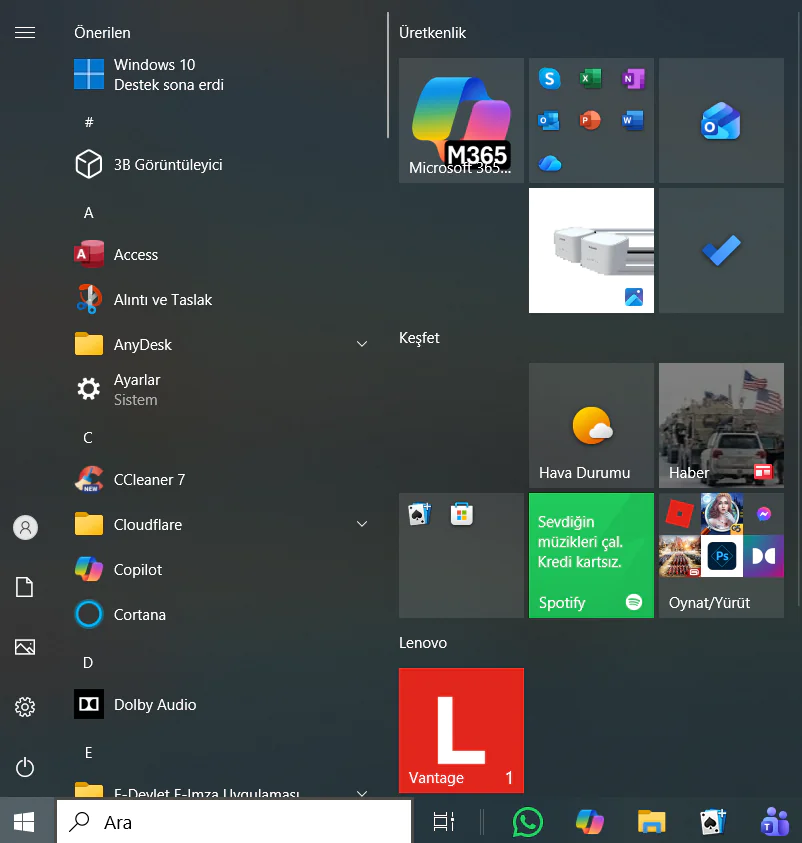The height and width of the screenshot is (843, 802).
Task: Expand the AnyDesk folder chevron
Action: [x=361, y=343]
